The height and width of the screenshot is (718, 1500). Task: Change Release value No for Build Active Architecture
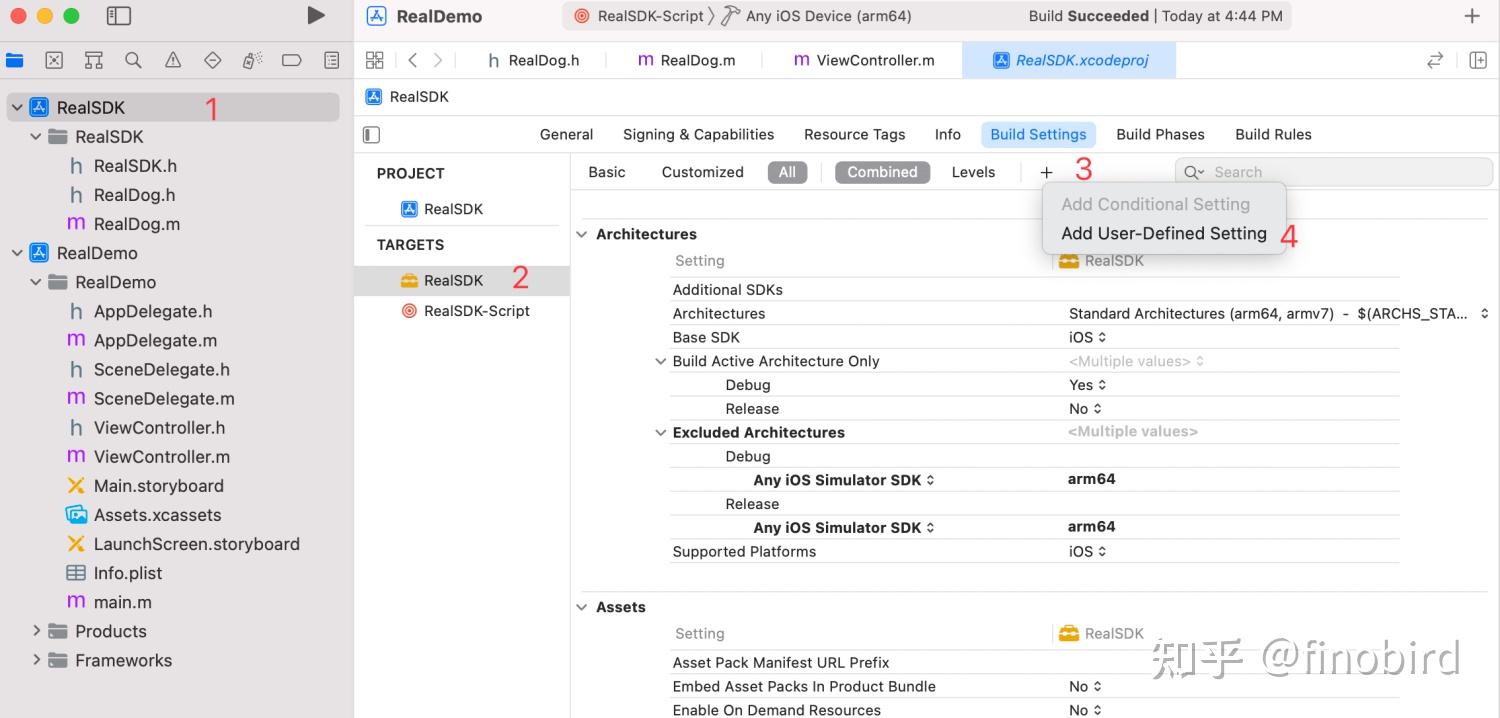click(x=1086, y=409)
